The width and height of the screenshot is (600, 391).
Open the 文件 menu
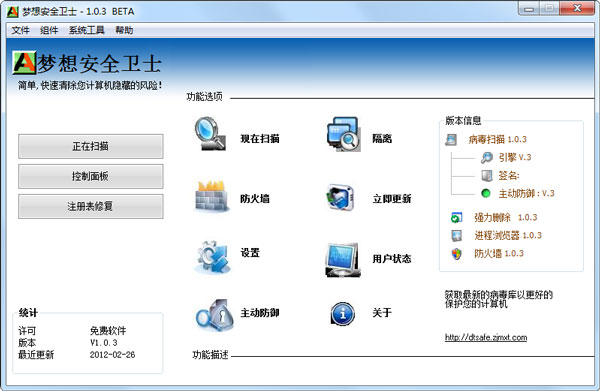click(20, 30)
